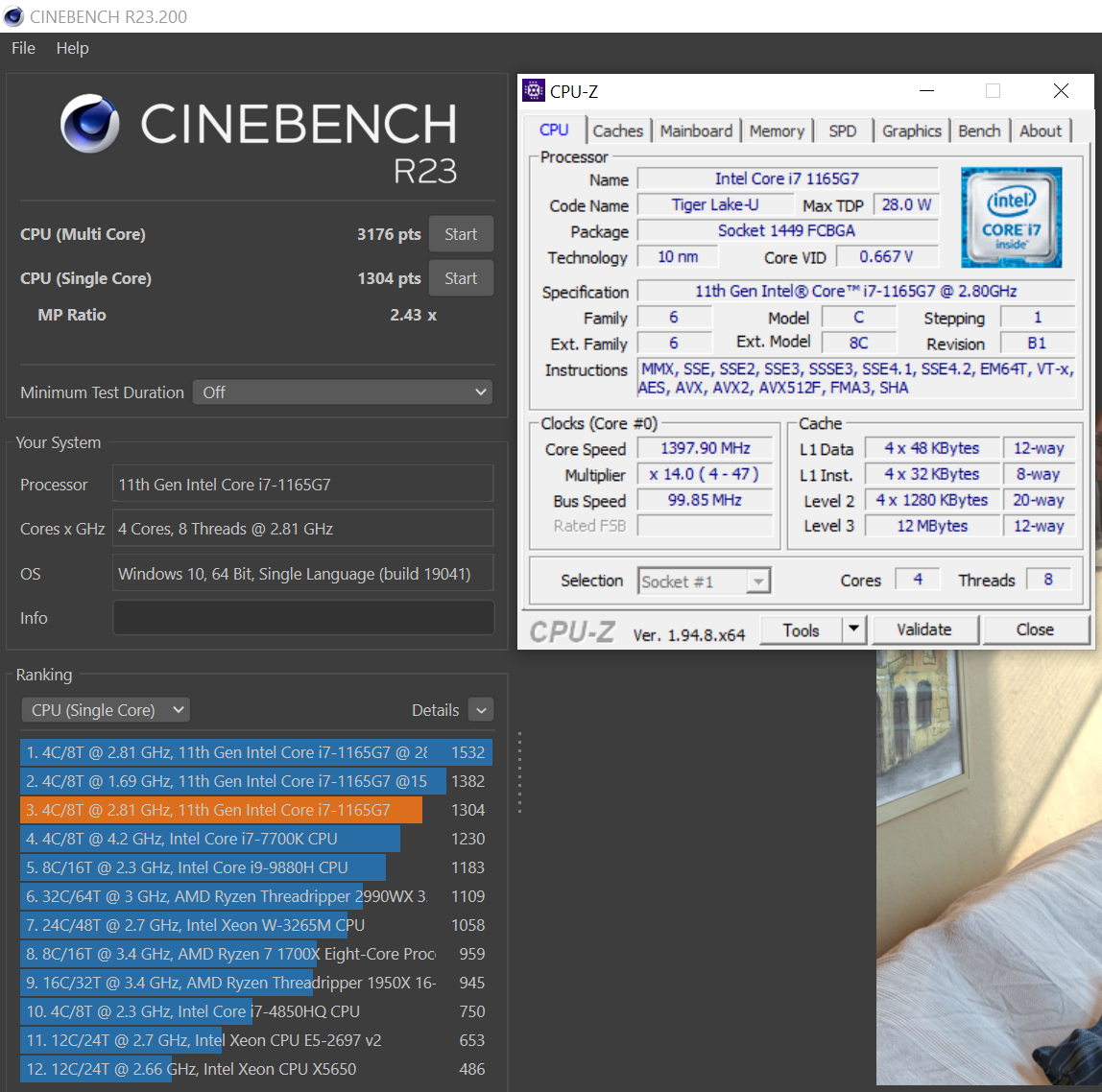Close the CPU-Z window with X
1102x1092 pixels.
click(x=1061, y=90)
